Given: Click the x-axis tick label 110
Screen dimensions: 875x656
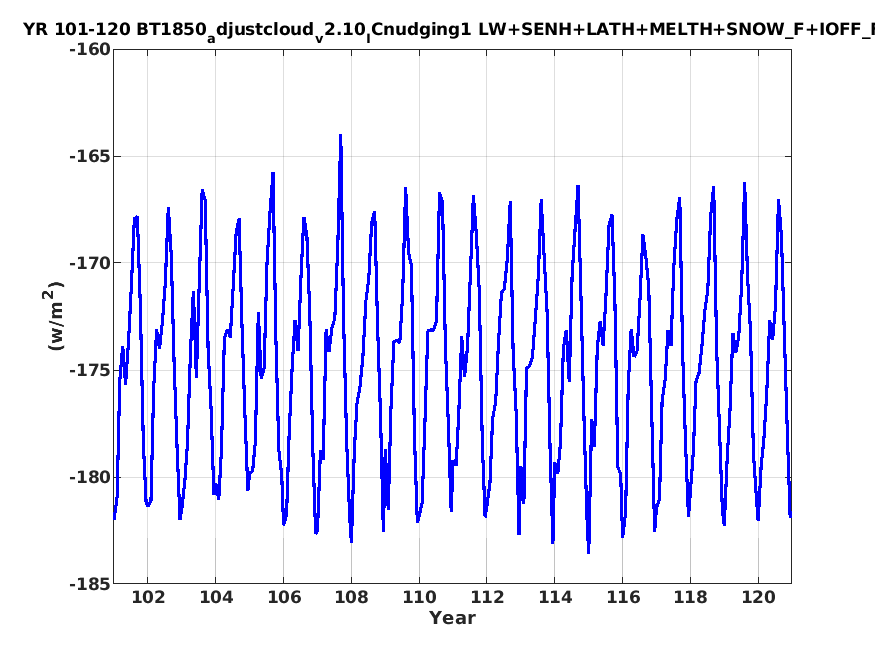Looking at the screenshot, I should 419,597.
